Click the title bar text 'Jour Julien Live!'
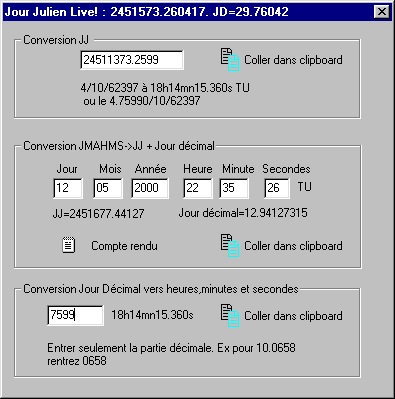The height and width of the screenshot is (399, 395). click(x=51, y=12)
